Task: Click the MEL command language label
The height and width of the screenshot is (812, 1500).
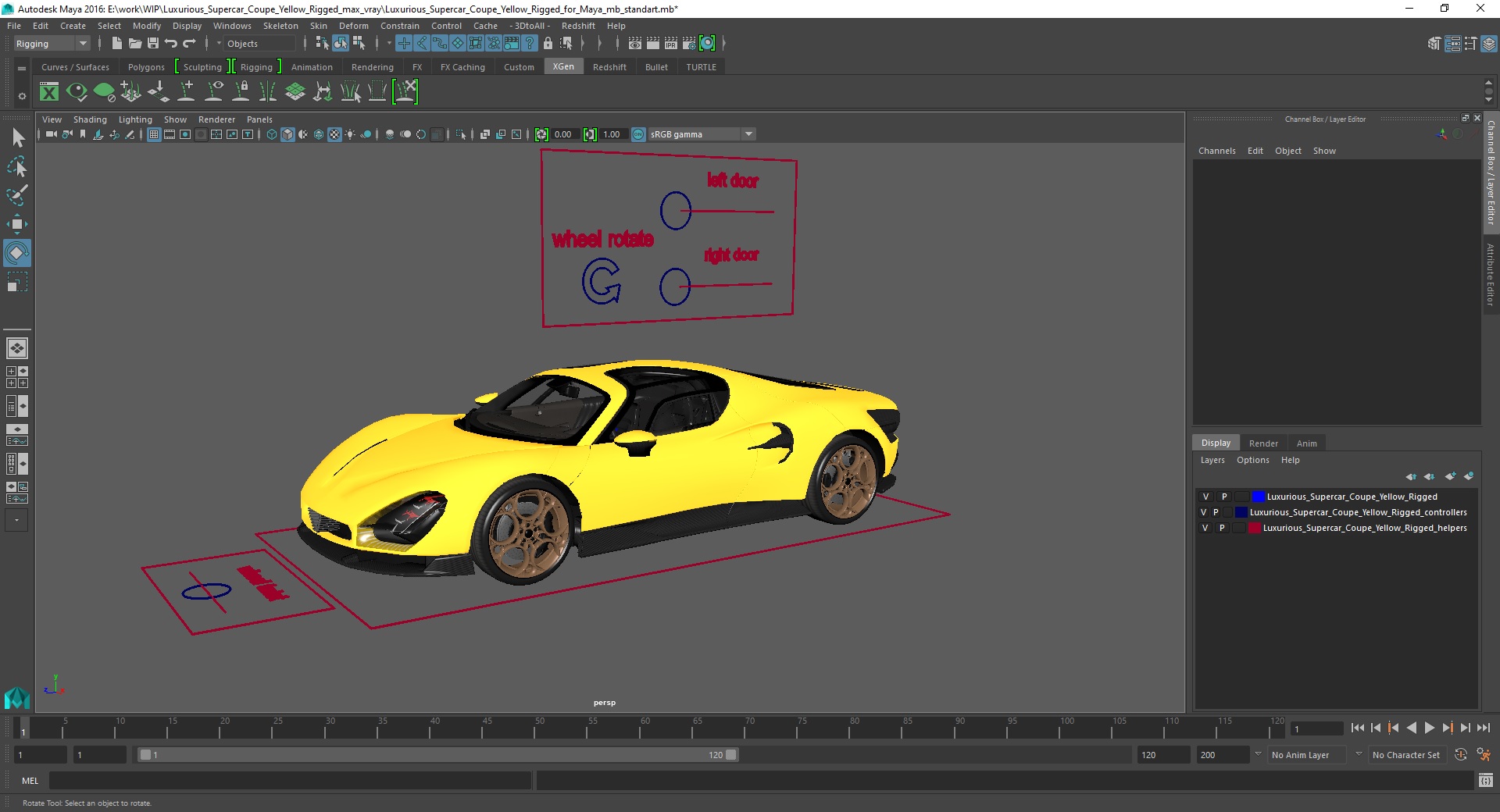Action: coord(30,780)
